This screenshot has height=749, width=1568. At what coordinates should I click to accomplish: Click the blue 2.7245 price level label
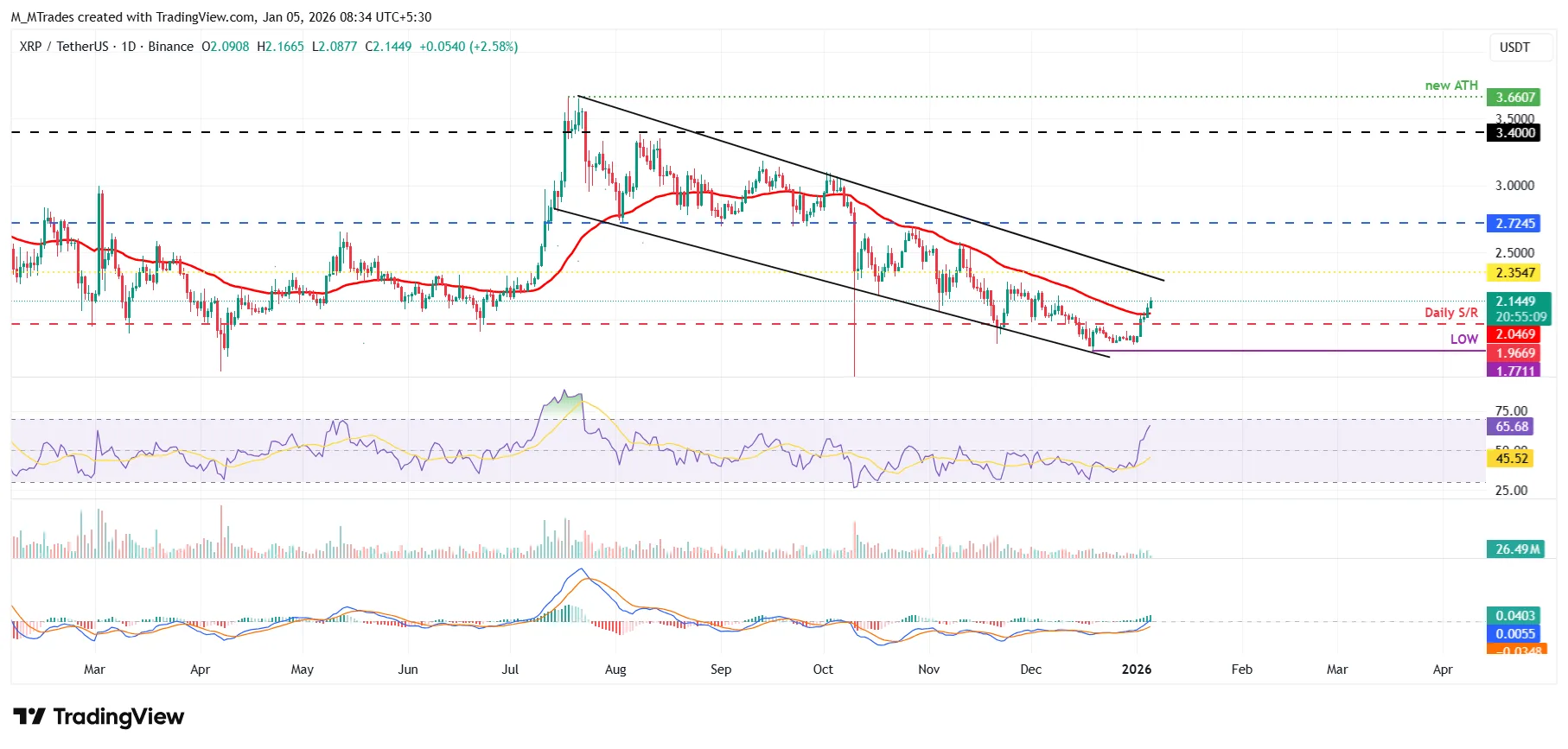pyautogui.click(x=1515, y=224)
